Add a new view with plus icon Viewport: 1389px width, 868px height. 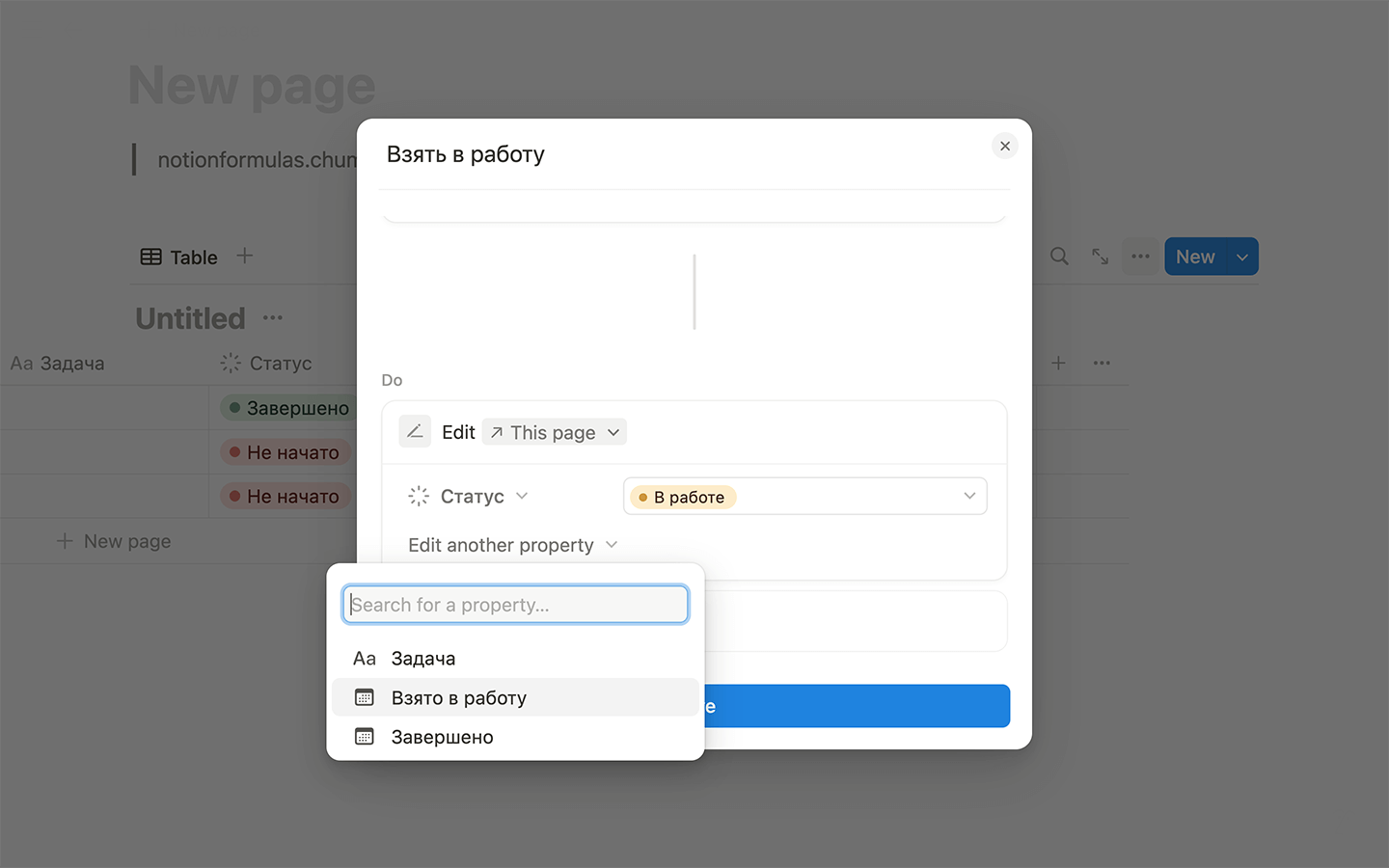245,256
